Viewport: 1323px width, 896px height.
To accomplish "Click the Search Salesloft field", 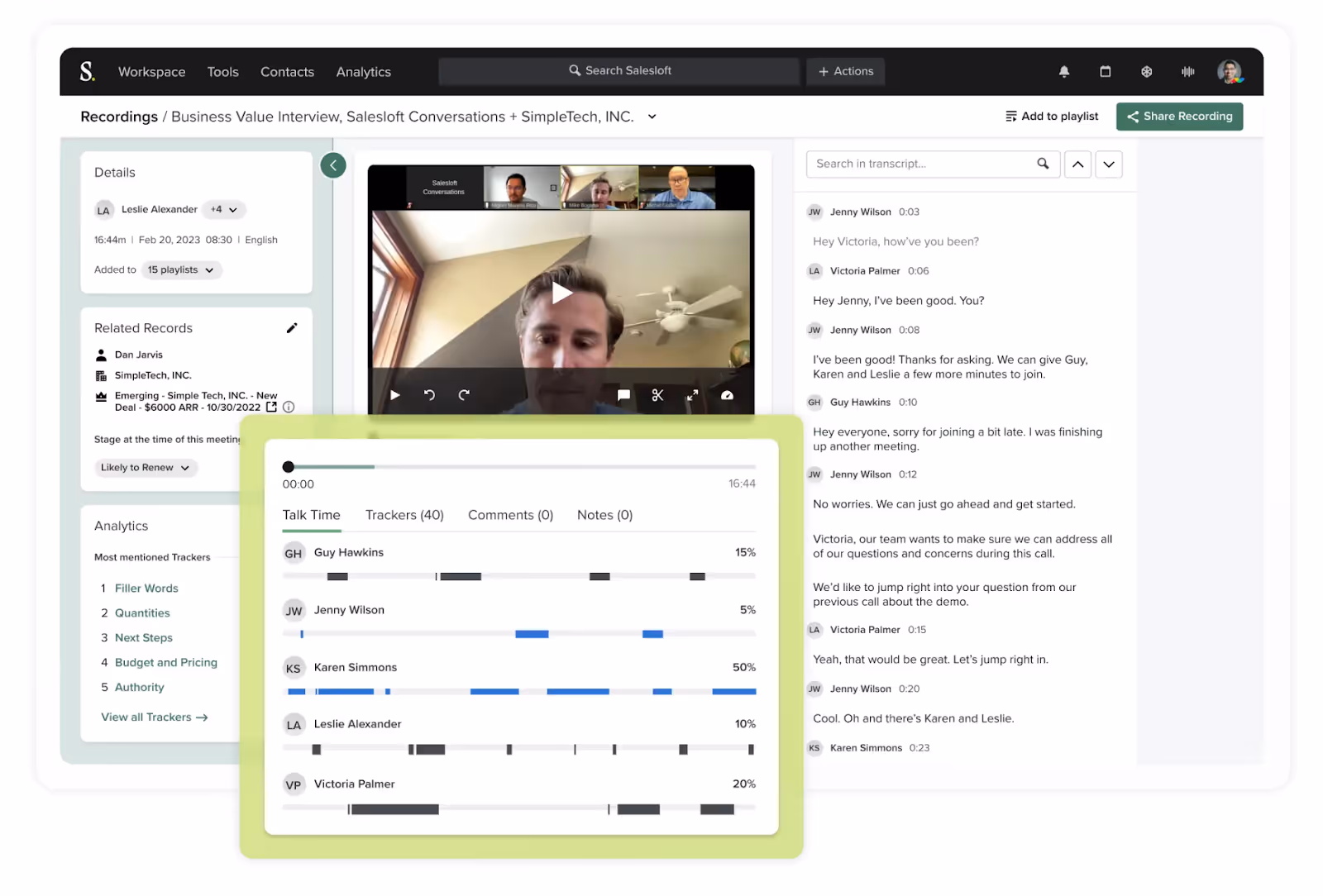I will tap(619, 71).
